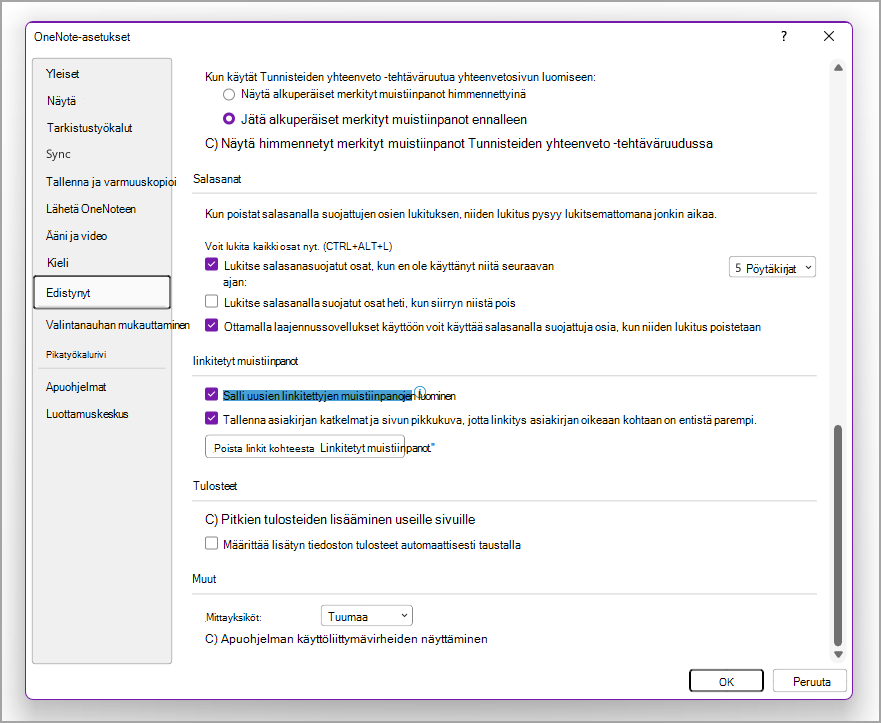Open the Apuohjelmat category

point(76,387)
